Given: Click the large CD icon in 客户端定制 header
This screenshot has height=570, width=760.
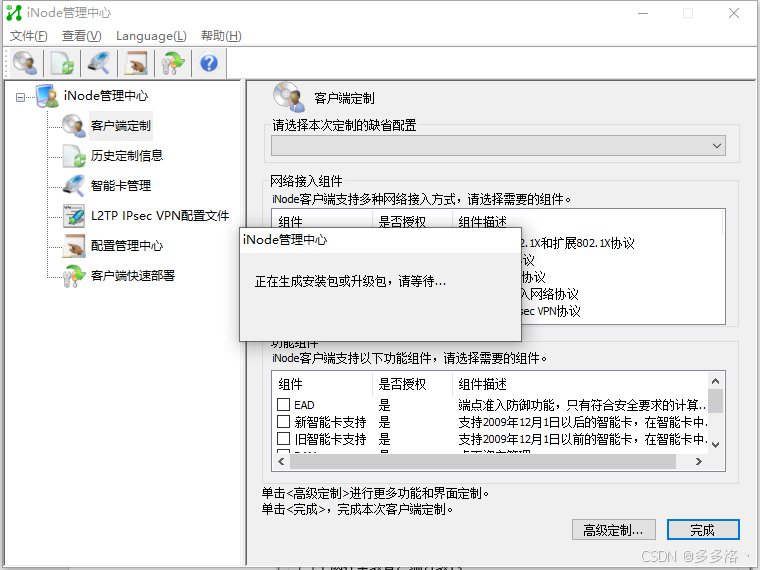Looking at the screenshot, I should tap(289, 96).
